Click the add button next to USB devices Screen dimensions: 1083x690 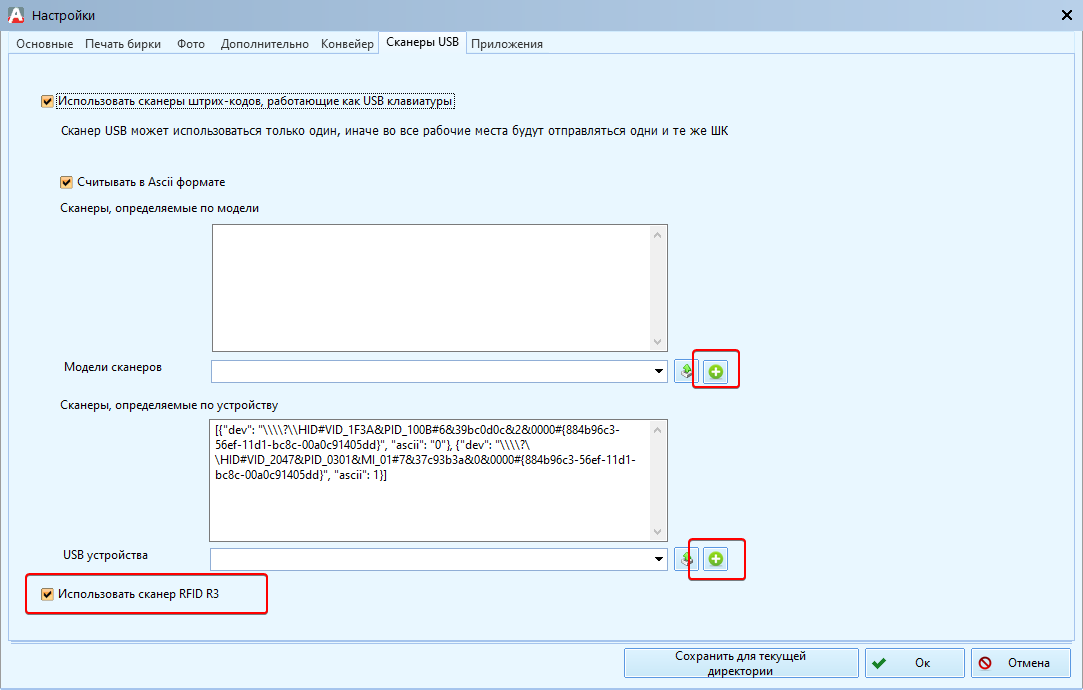715,559
